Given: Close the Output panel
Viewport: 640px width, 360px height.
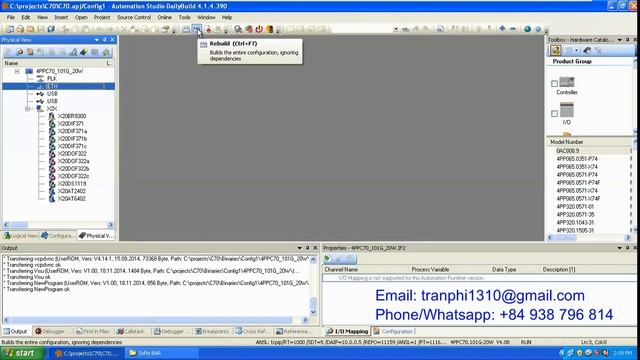Looking at the screenshot, I should point(315,248).
